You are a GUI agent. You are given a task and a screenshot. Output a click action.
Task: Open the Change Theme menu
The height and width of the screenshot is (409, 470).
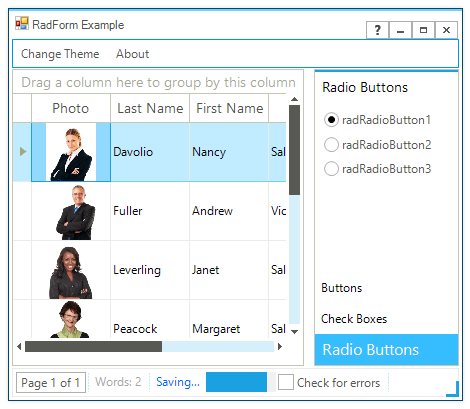coord(60,54)
